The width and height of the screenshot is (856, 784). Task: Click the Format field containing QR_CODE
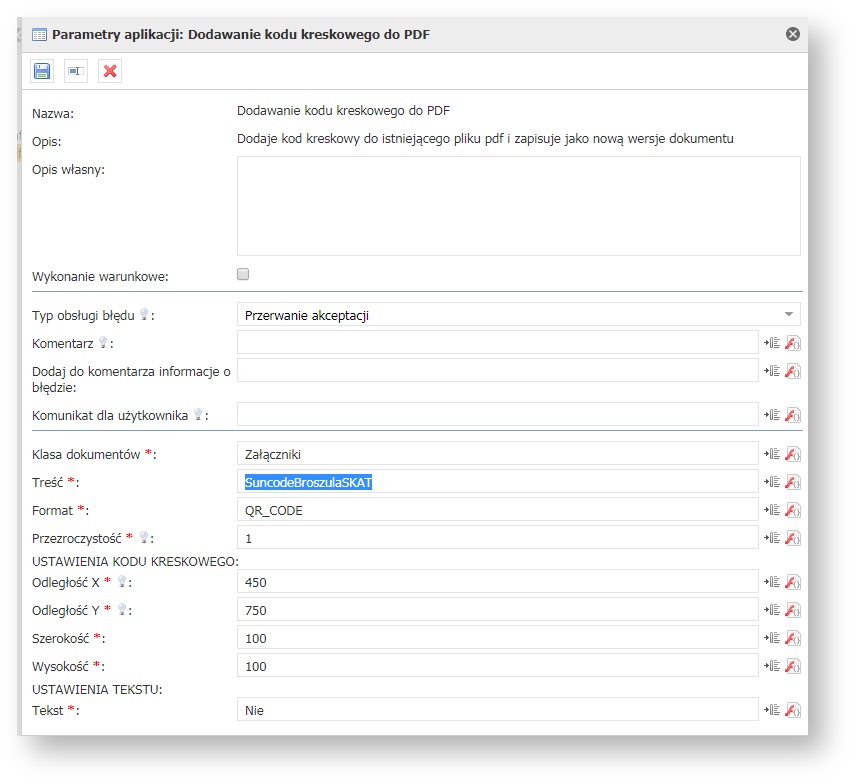497,510
